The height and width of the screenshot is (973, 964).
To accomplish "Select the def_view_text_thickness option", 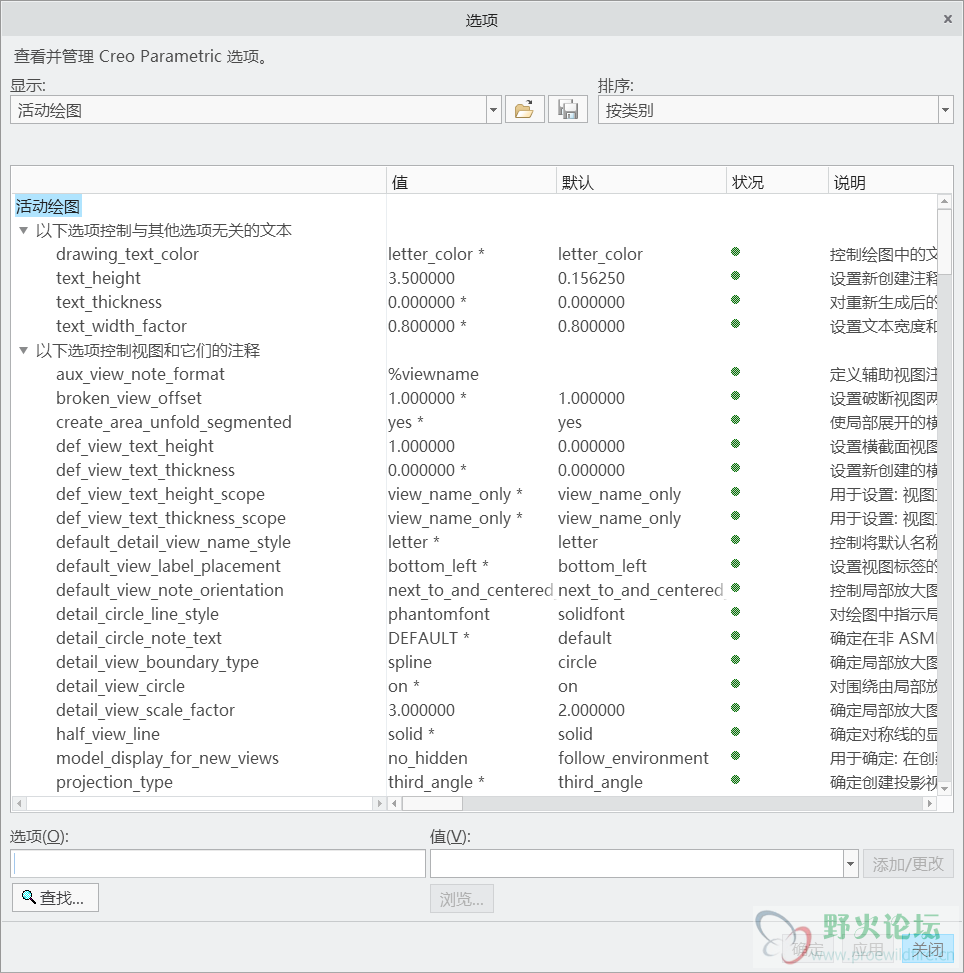I will (145, 470).
